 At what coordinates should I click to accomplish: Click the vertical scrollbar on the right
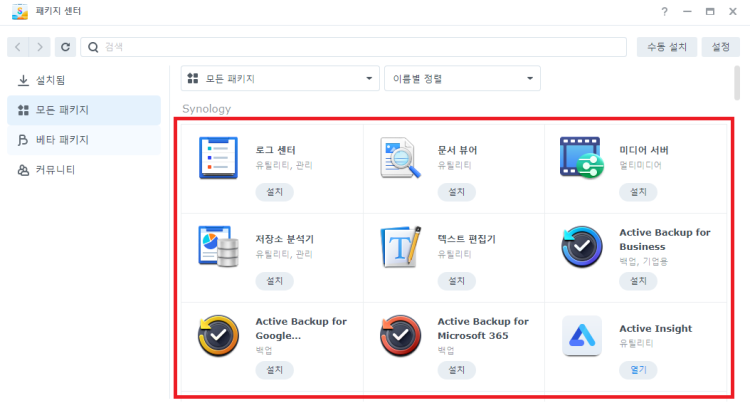(x=738, y=85)
